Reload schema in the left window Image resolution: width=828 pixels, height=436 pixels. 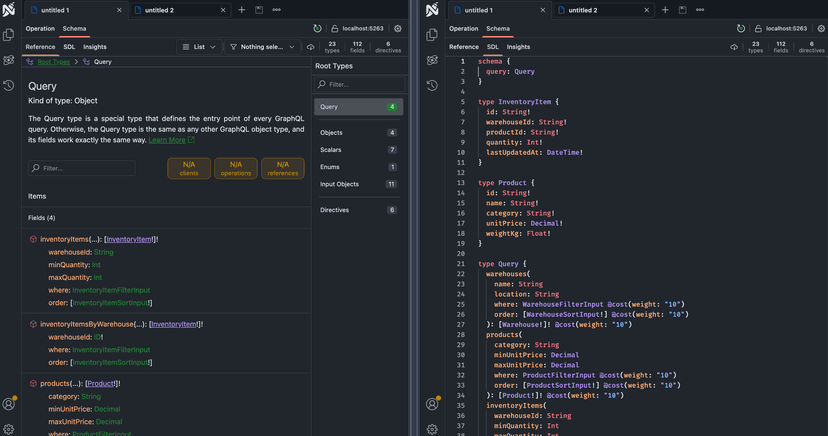click(x=317, y=29)
